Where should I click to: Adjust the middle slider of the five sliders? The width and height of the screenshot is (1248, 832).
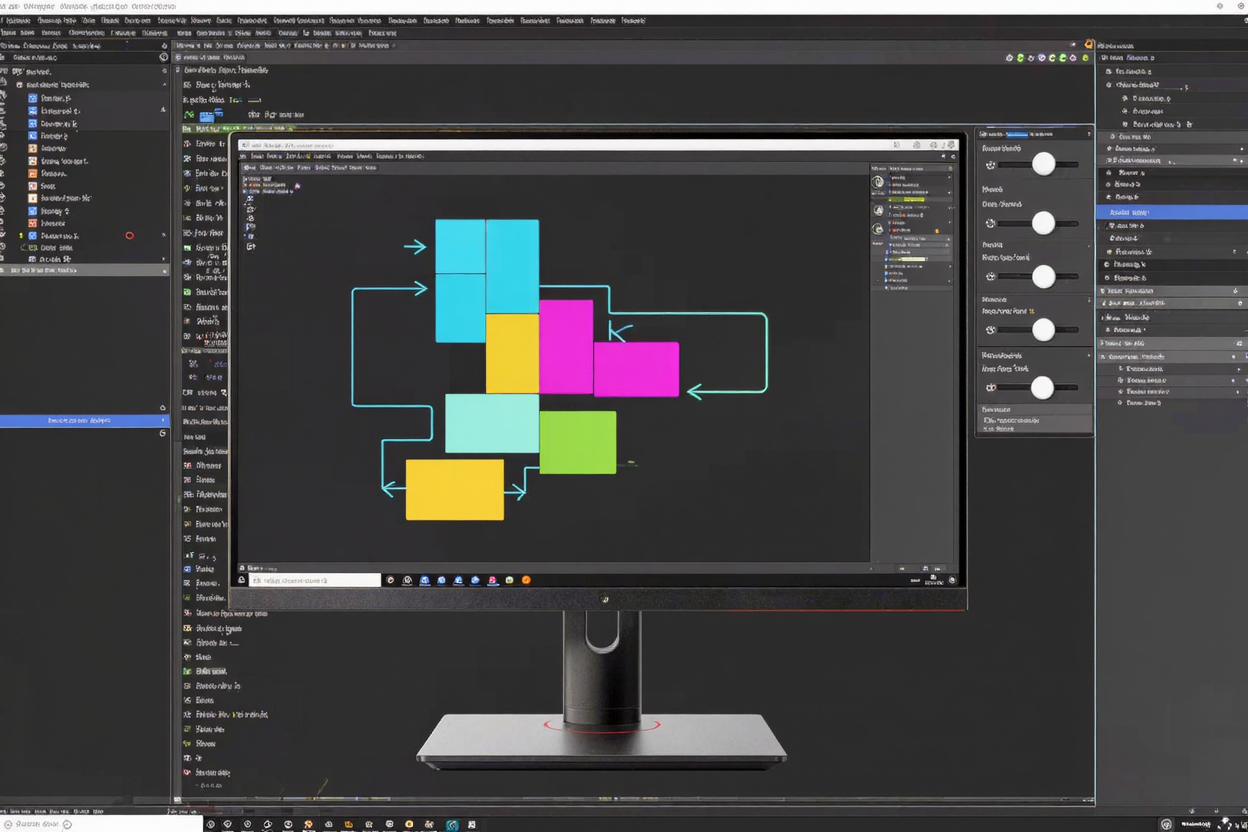[1043, 277]
